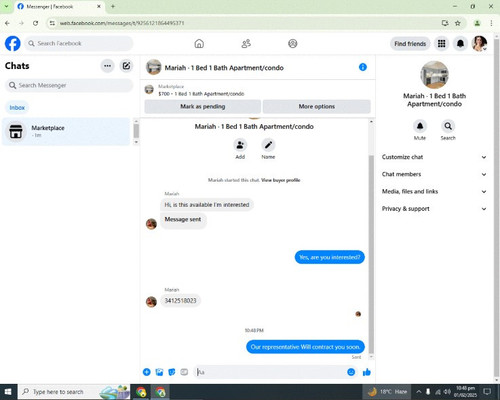Click the 'Message sent' bubble

[x=183, y=220]
